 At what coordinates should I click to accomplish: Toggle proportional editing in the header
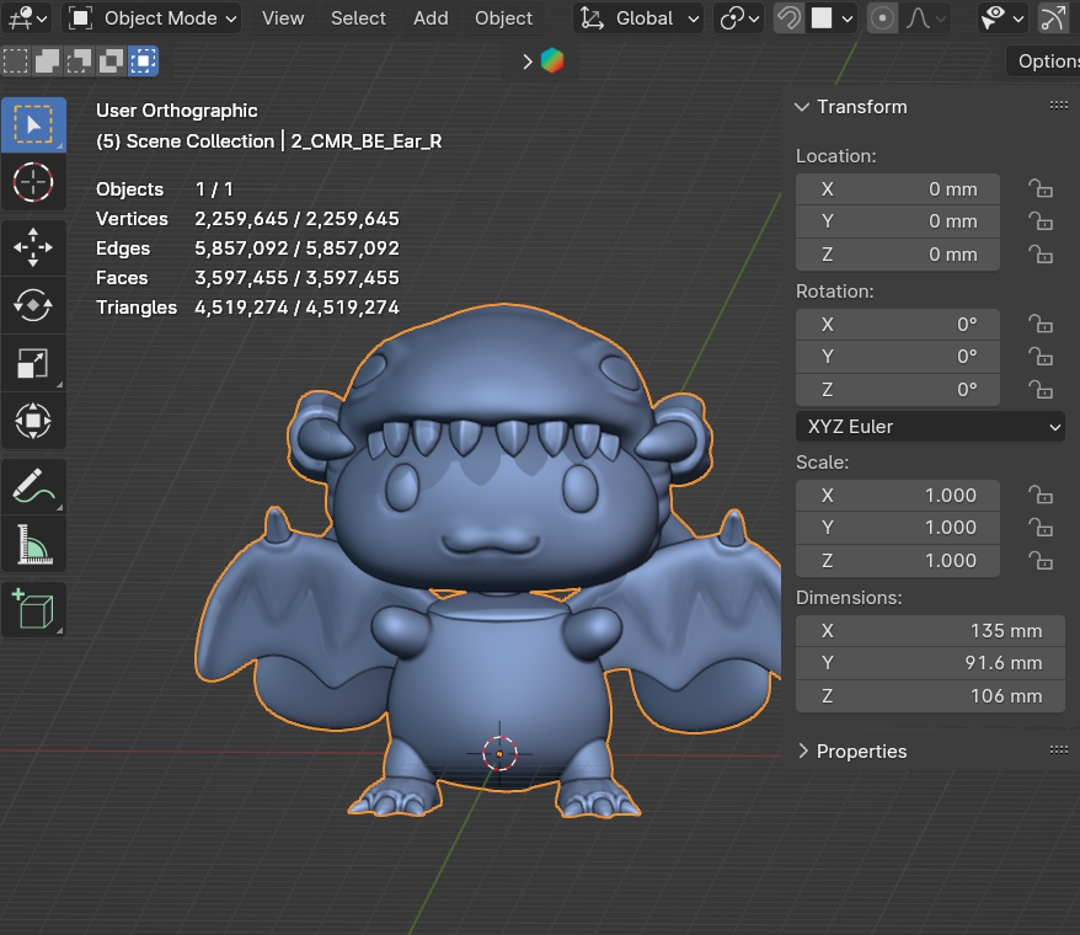click(x=882, y=18)
